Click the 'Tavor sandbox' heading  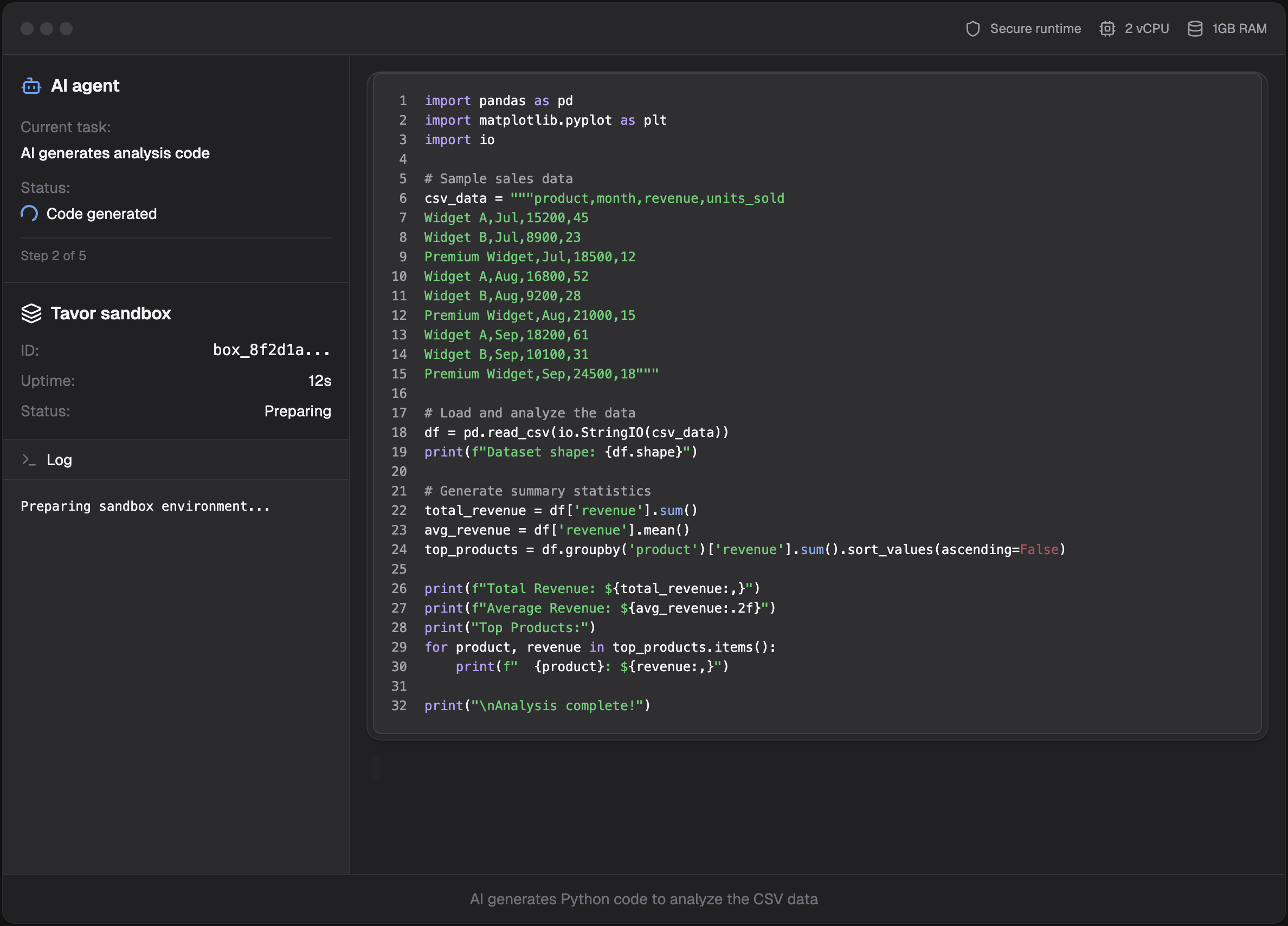pyautogui.click(x=111, y=313)
